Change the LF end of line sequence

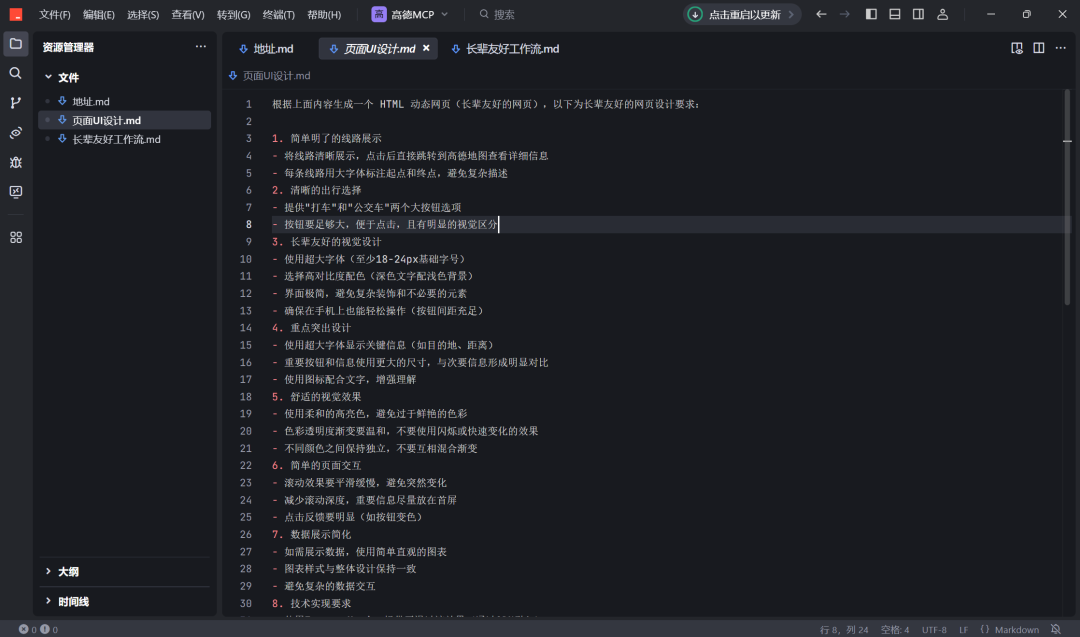click(964, 629)
